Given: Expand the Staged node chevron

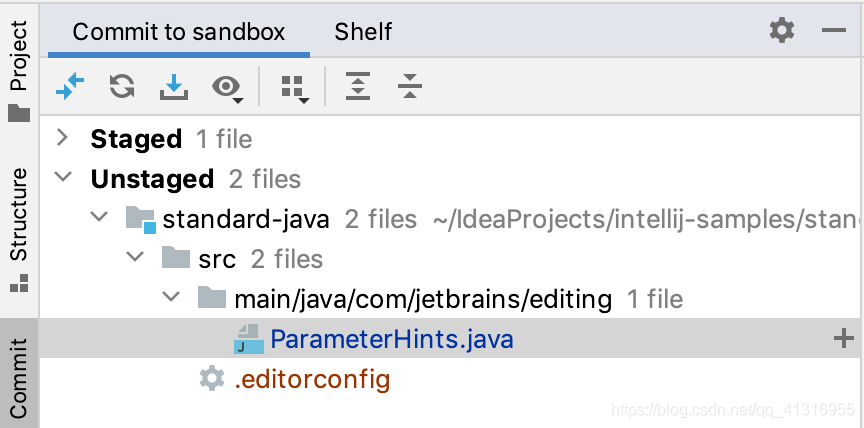Looking at the screenshot, I should pos(63,138).
